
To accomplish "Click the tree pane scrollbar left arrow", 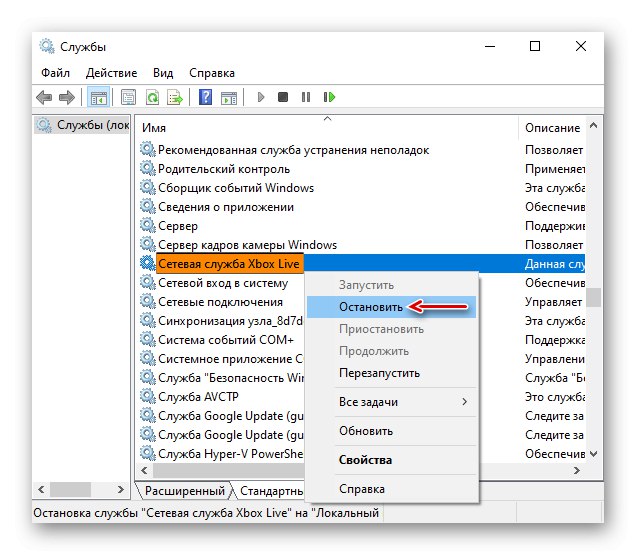I will point(41,489).
